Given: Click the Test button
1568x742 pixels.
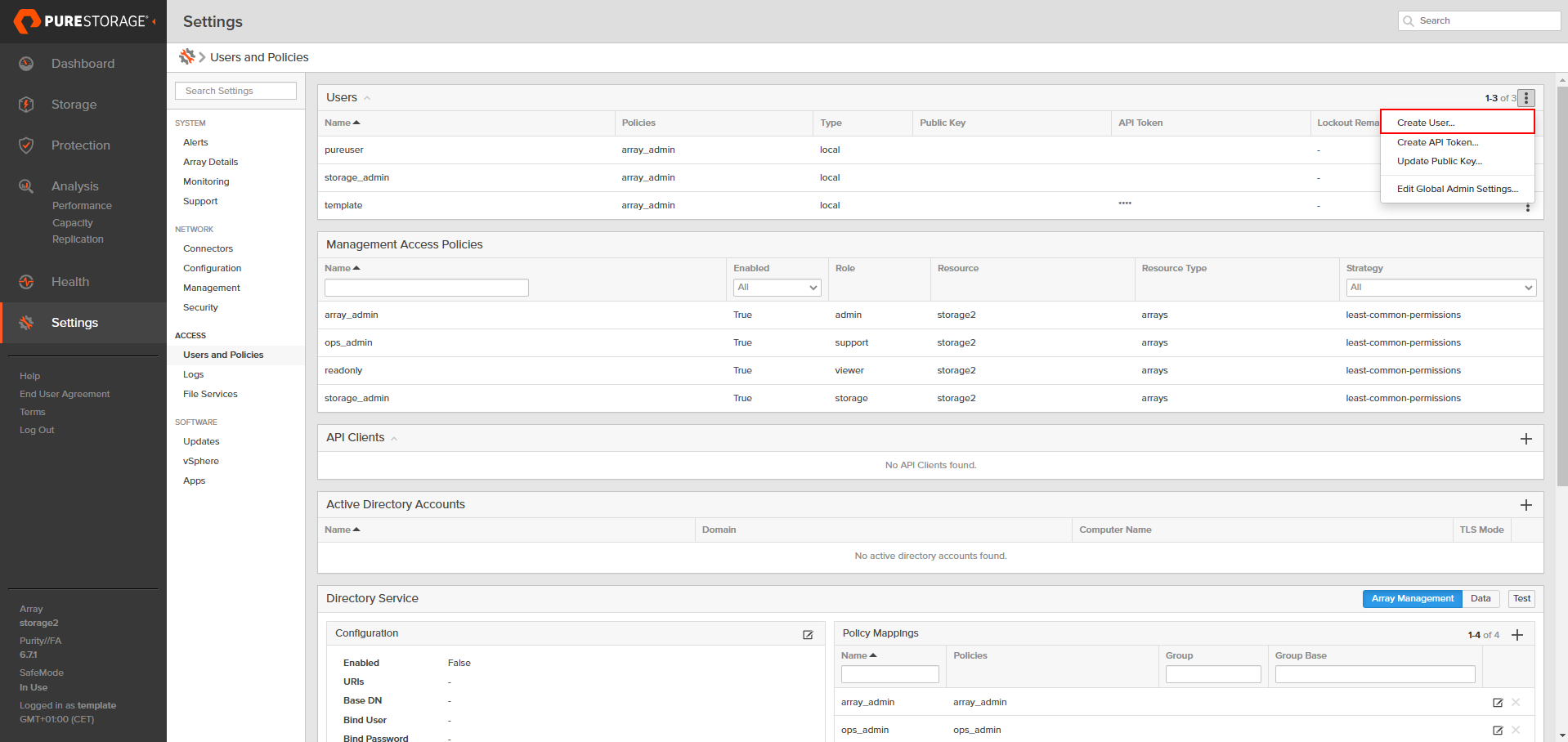Looking at the screenshot, I should (x=1521, y=599).
